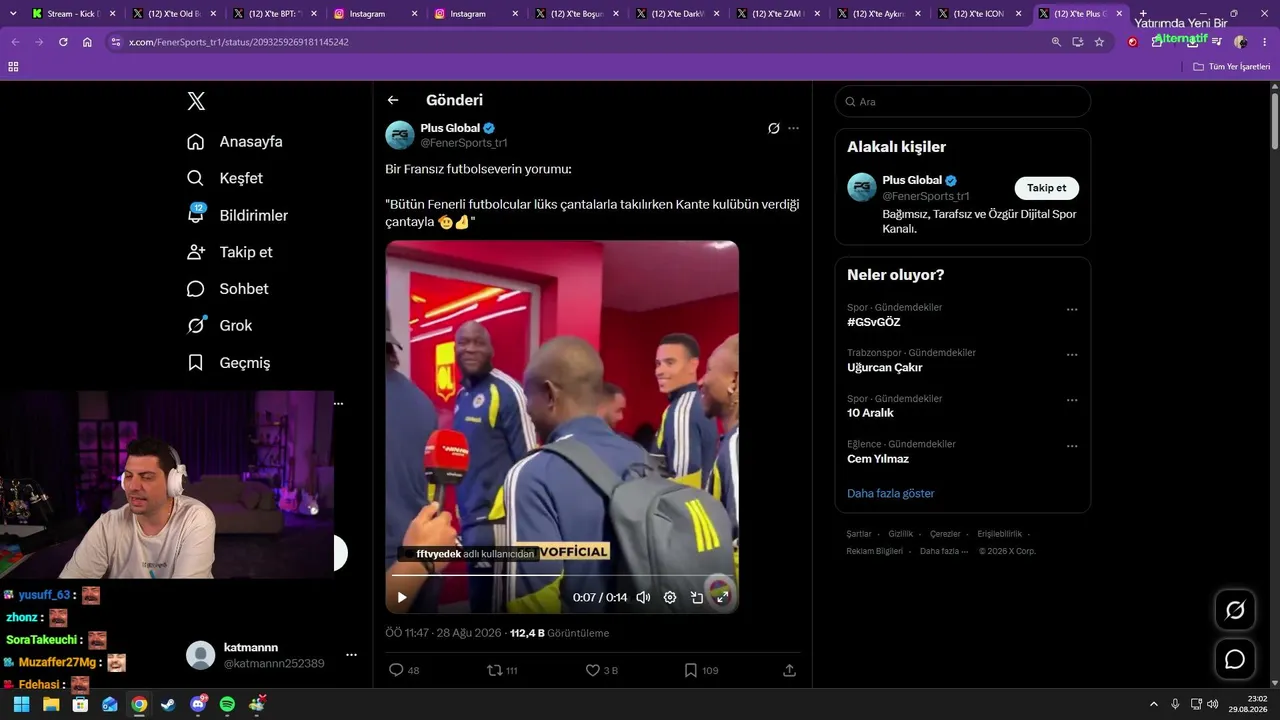Open more options for 10 Aralık trend
Screen dimensions: 1280x720
pyautogui.click(x=1072, y=400)
